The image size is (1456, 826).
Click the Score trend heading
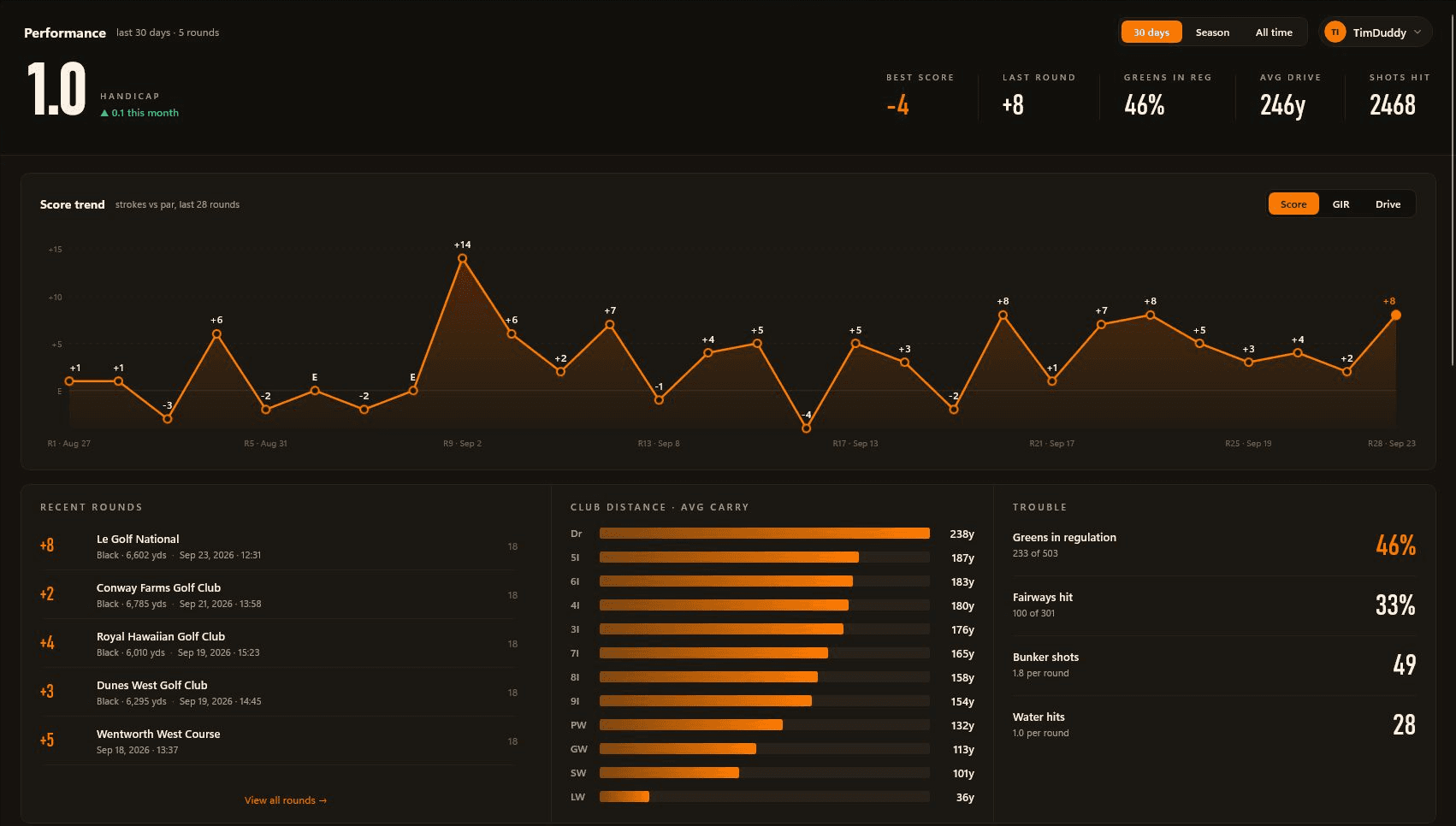tap(72, 204)
